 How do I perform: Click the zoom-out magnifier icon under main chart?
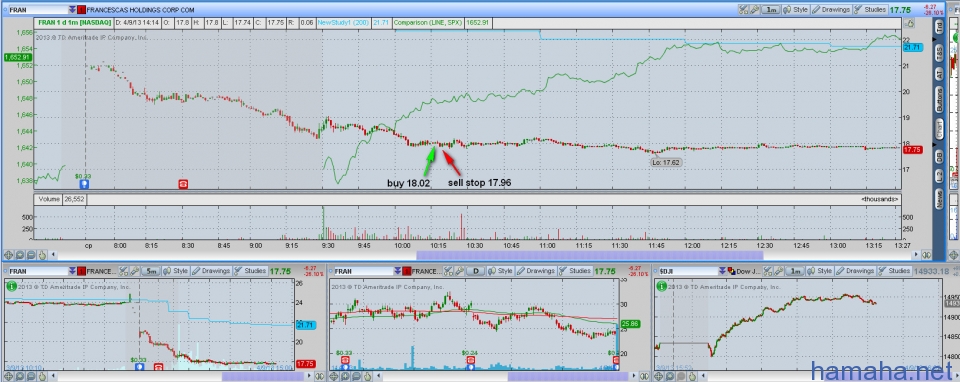click(x=31, y=255)
